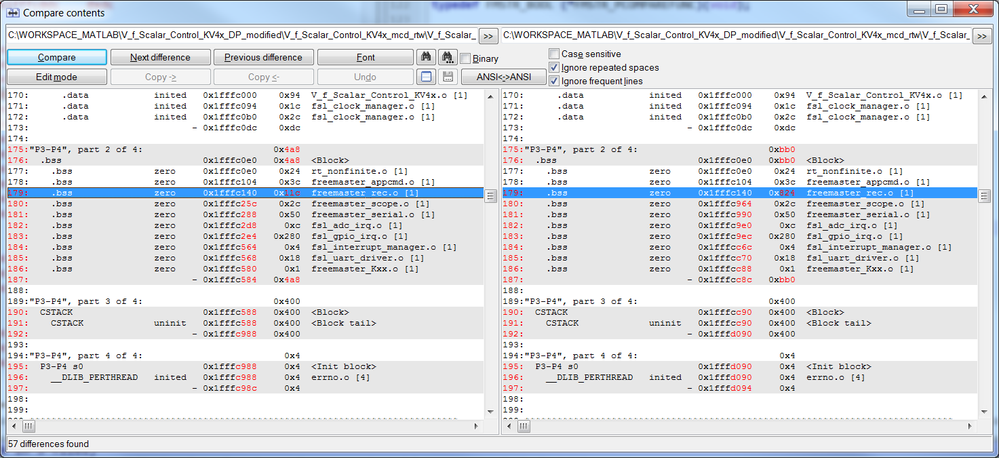
Task: Click the right file path field
Action: click(736, 36)
